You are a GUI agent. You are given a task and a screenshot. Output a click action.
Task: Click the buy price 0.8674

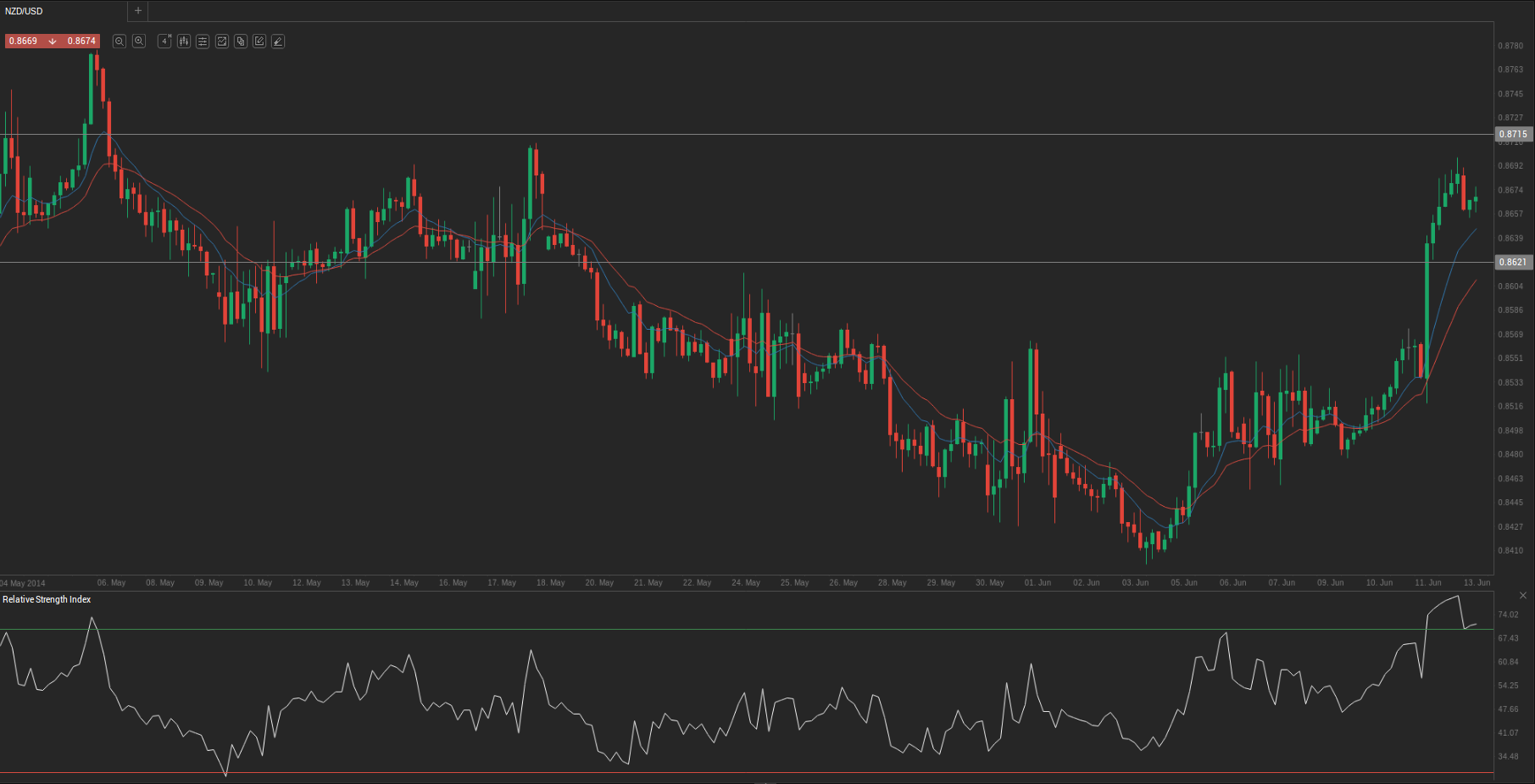tap(81, 41)
